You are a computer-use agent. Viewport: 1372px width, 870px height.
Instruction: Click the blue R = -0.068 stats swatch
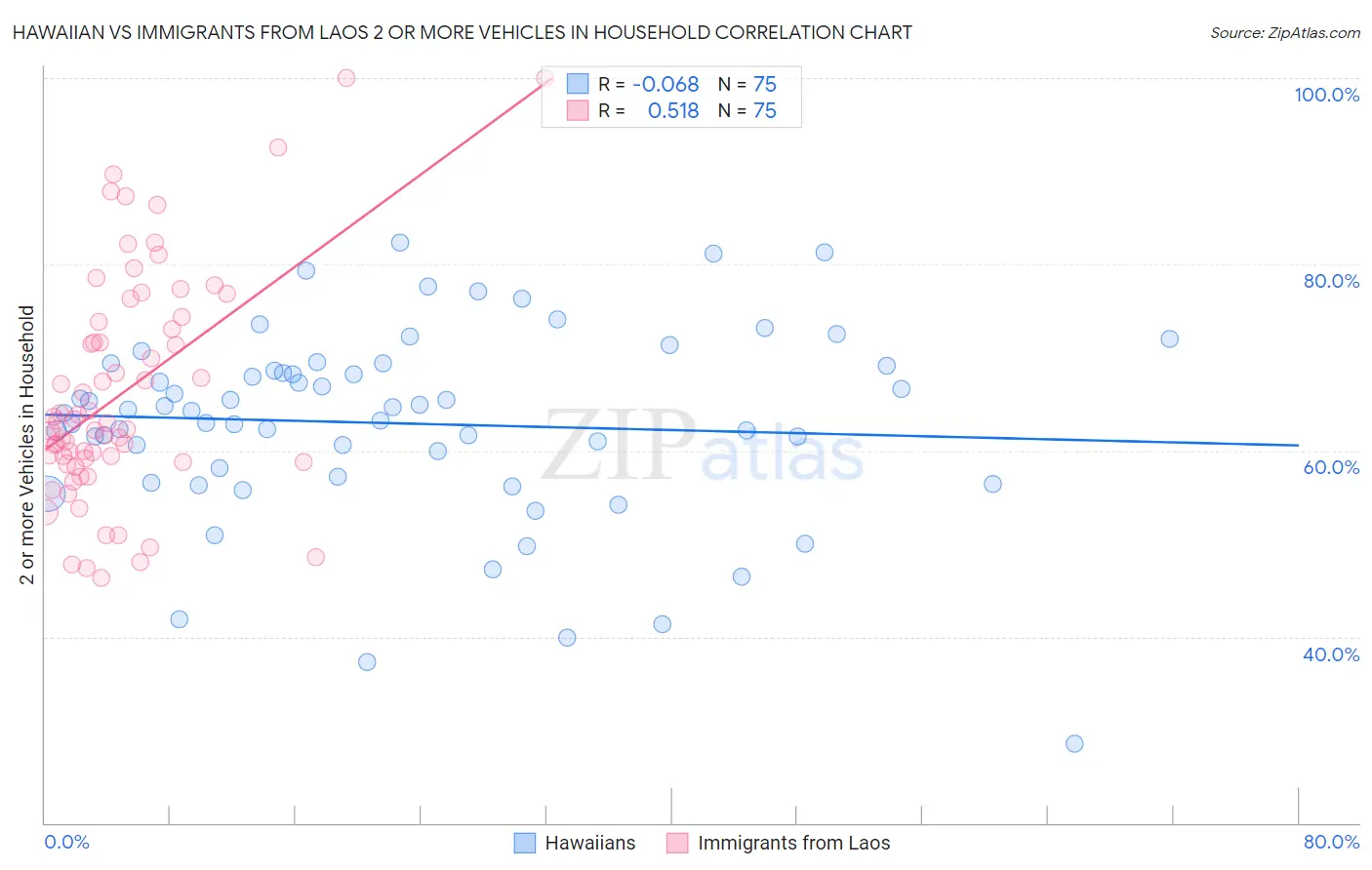click(x=578, y=84)
